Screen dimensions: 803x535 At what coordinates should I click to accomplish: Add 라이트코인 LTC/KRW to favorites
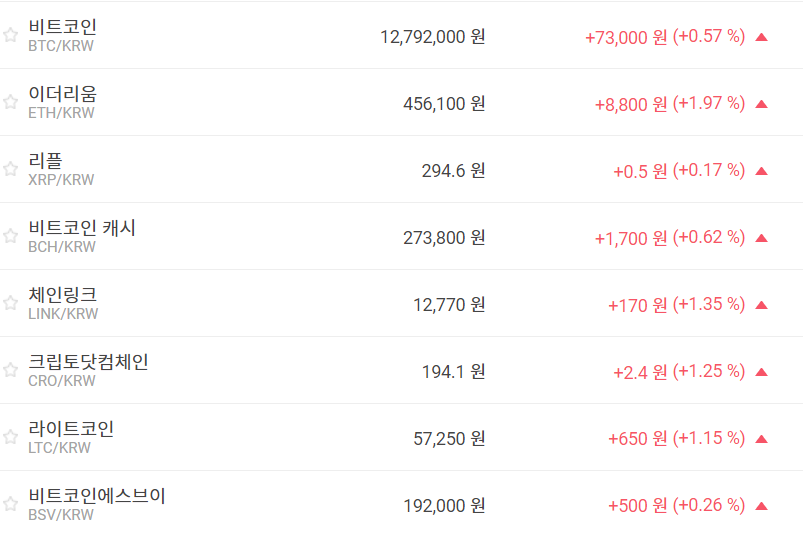10,437
